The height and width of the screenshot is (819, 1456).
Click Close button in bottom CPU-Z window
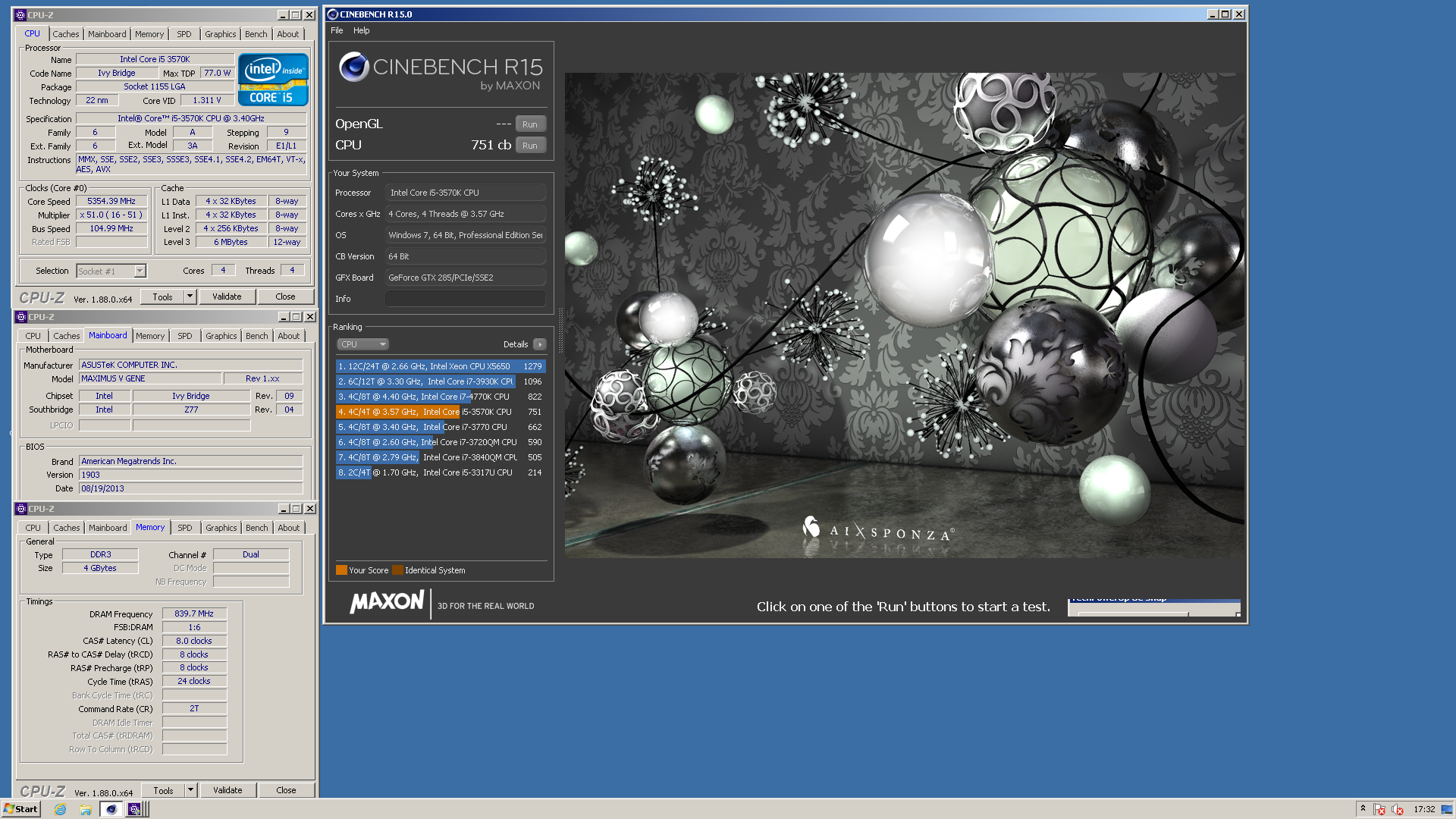coord(286,790)
